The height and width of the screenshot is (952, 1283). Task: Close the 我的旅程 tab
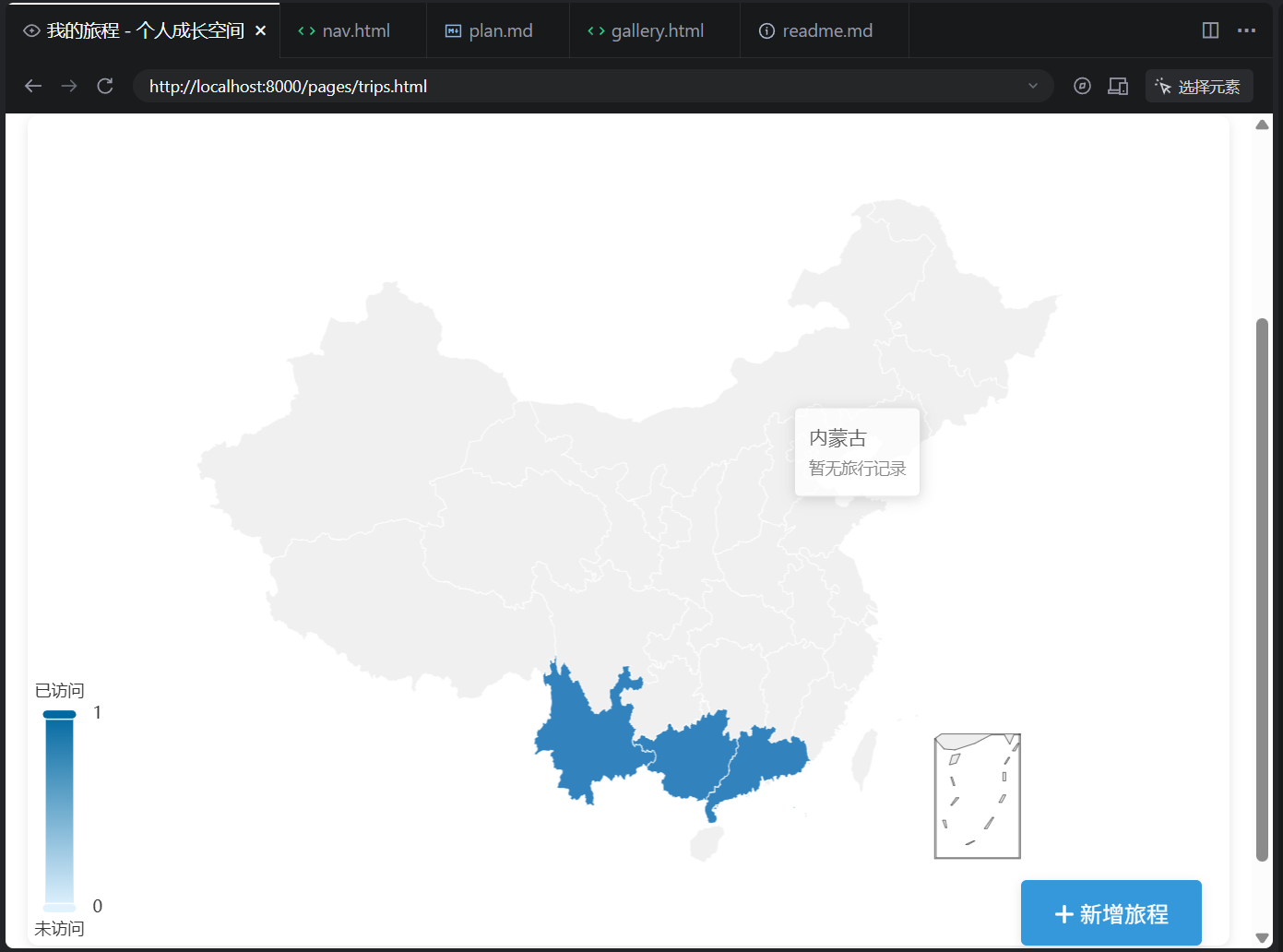click(261, 30)
